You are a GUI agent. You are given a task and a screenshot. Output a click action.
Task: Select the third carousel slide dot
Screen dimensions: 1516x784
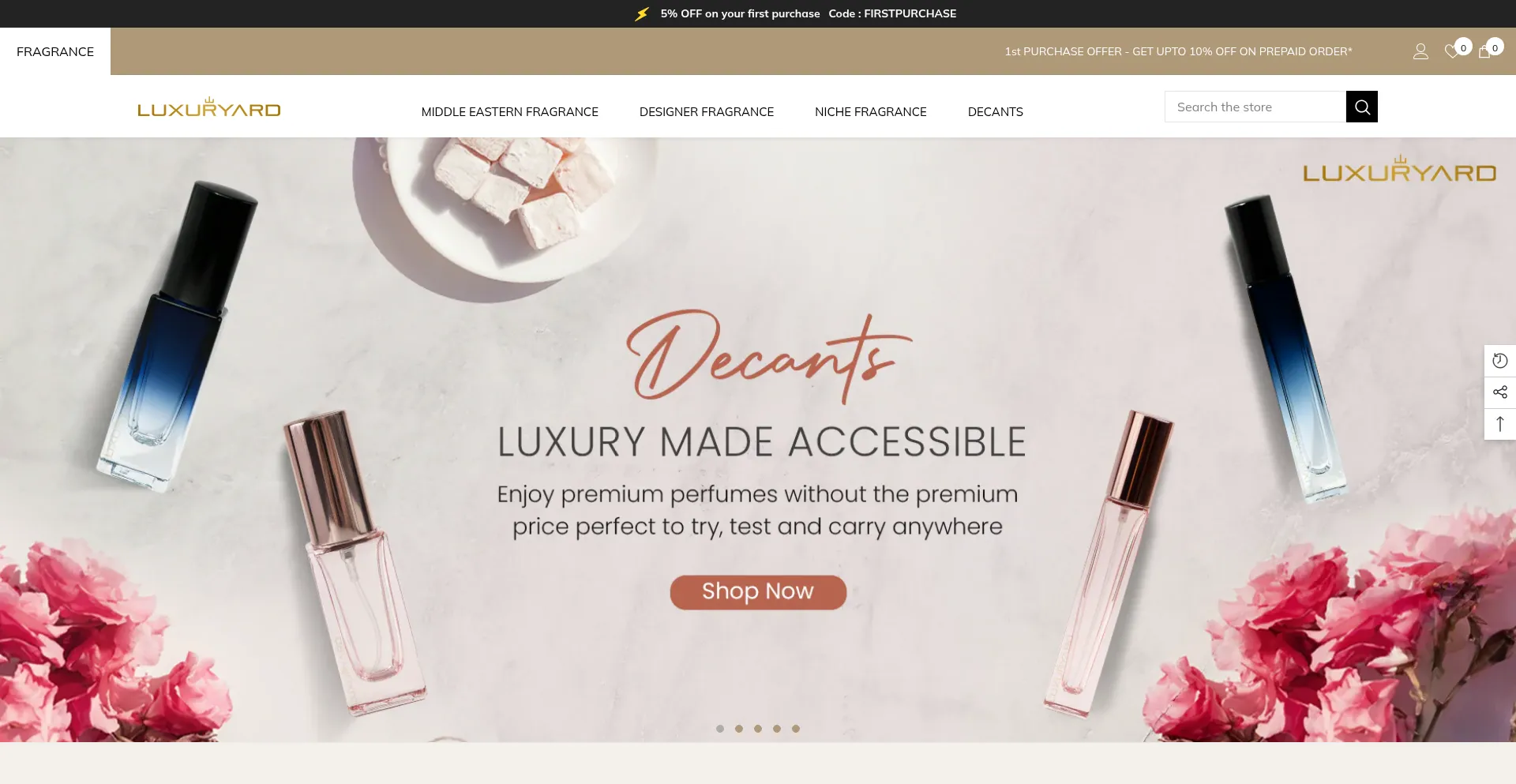[758, 729]
